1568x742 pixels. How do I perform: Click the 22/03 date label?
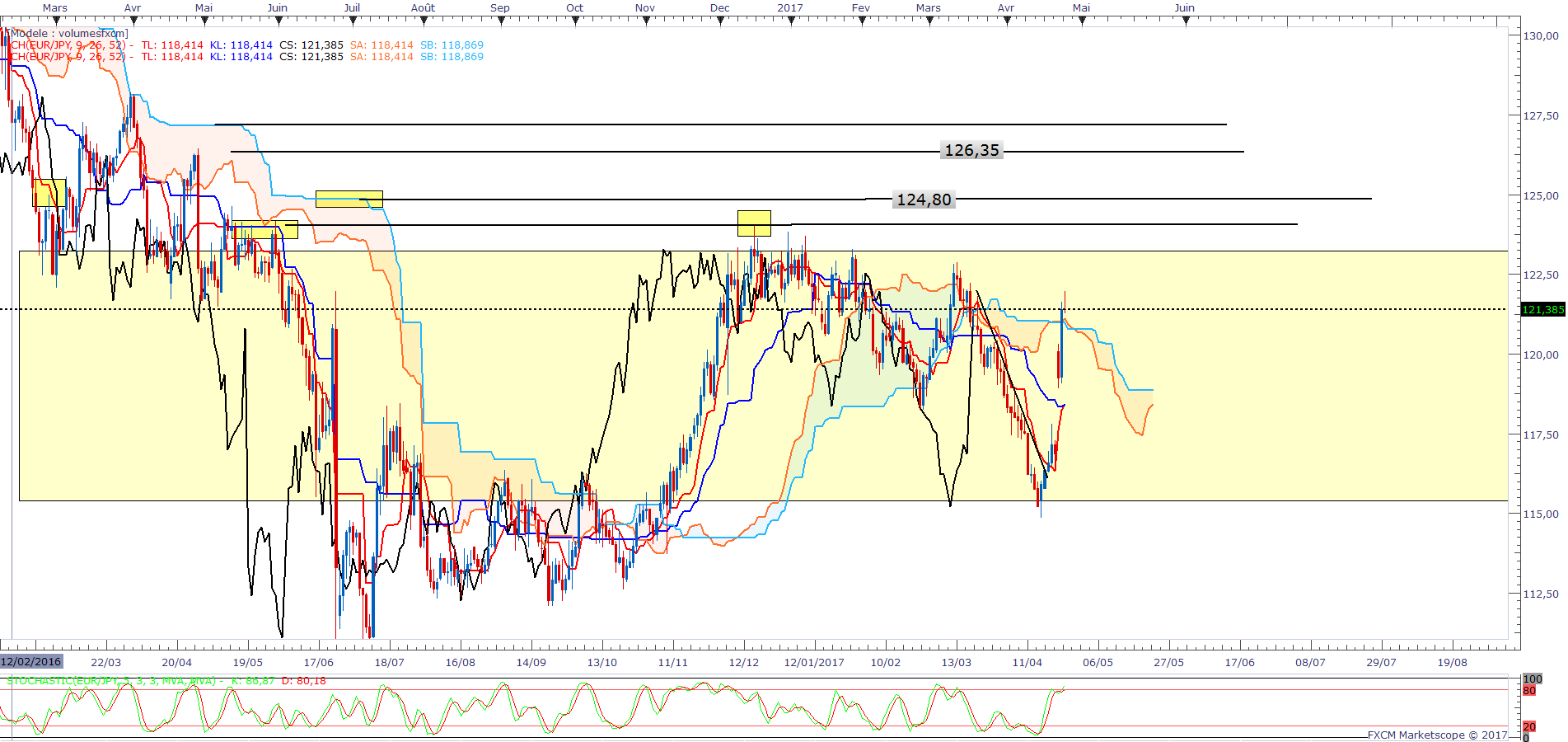[x=105, y=663]
